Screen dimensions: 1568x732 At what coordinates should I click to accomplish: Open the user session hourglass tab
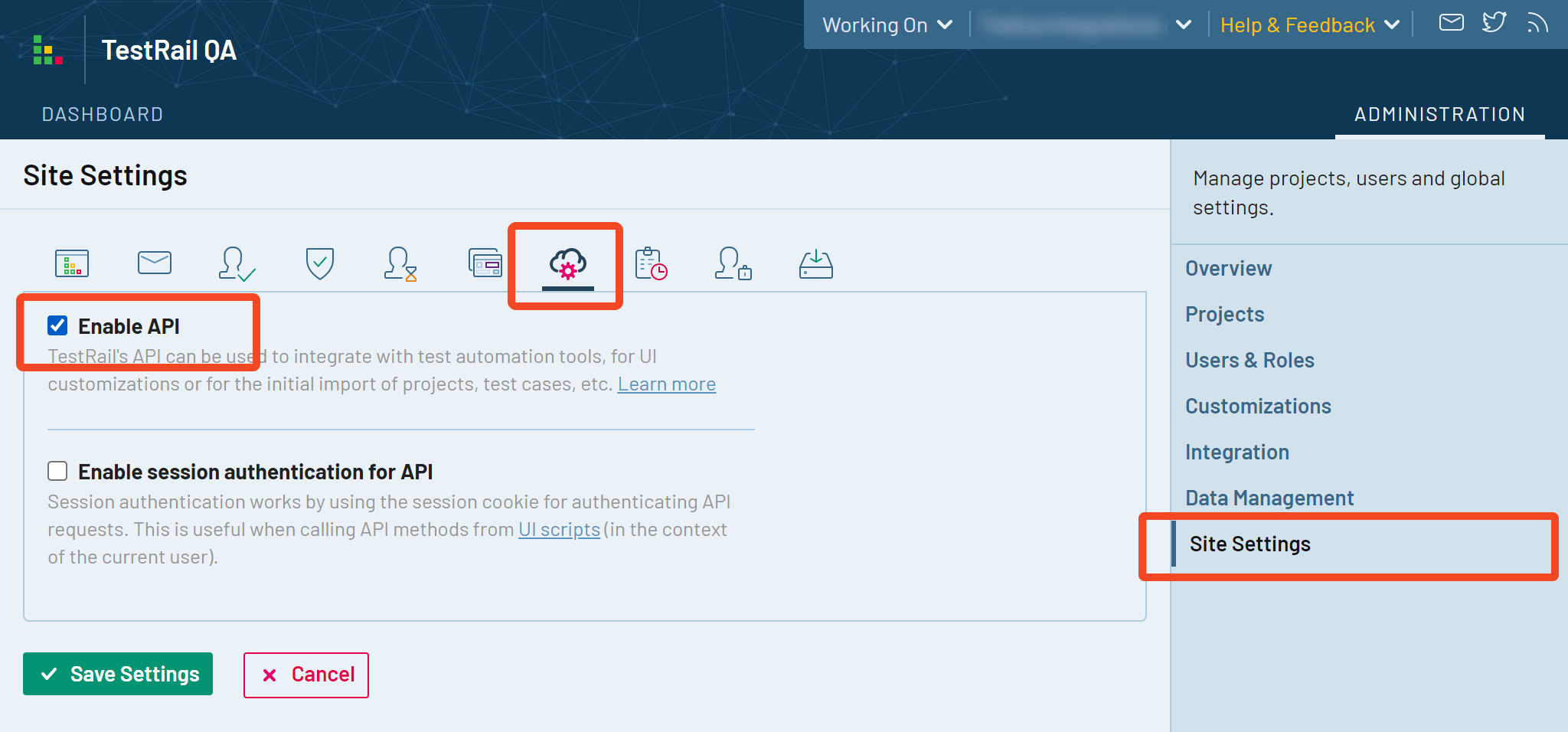coord(400,263)
